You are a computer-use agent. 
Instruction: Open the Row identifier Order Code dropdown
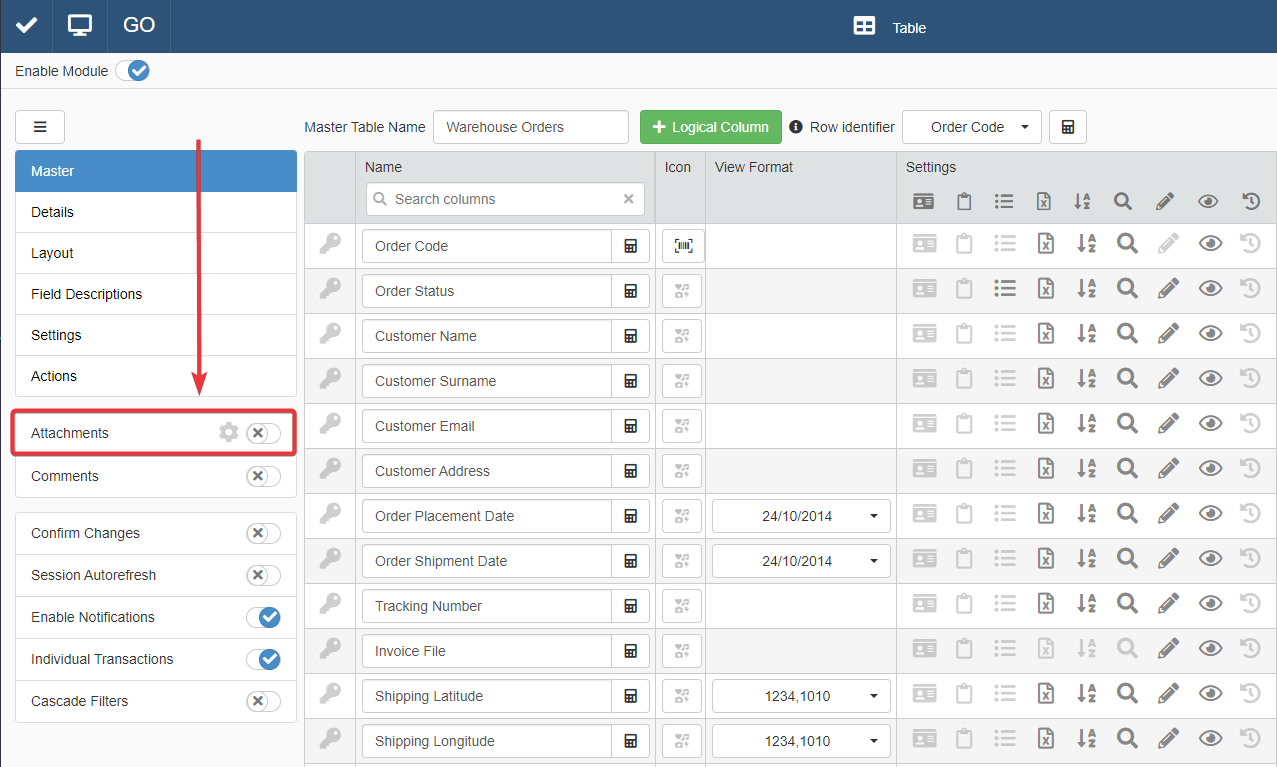click(971, 127)
